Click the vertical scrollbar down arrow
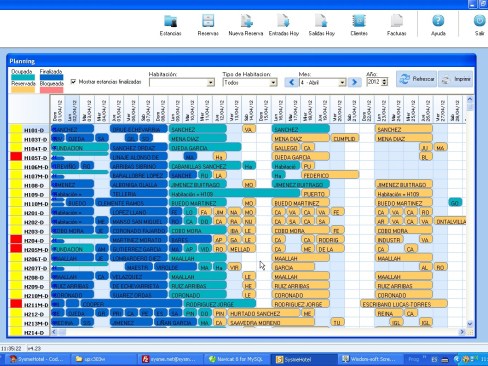The image size is (488, 366). click(x=470, y=323)
